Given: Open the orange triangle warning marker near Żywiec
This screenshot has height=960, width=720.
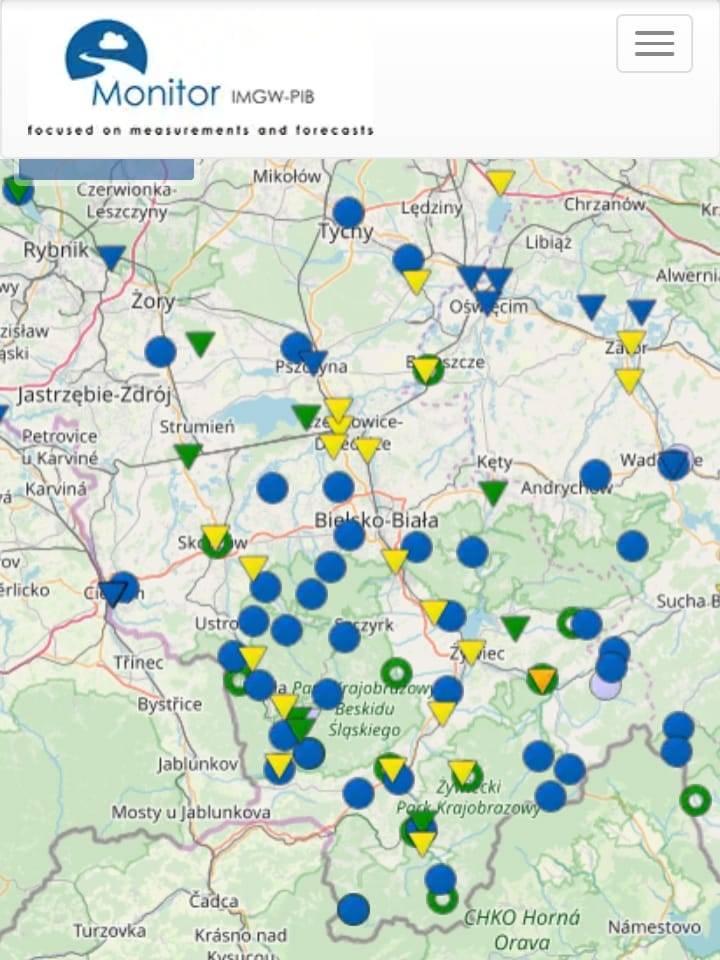Looking at the screenshot, I should 542,680.
